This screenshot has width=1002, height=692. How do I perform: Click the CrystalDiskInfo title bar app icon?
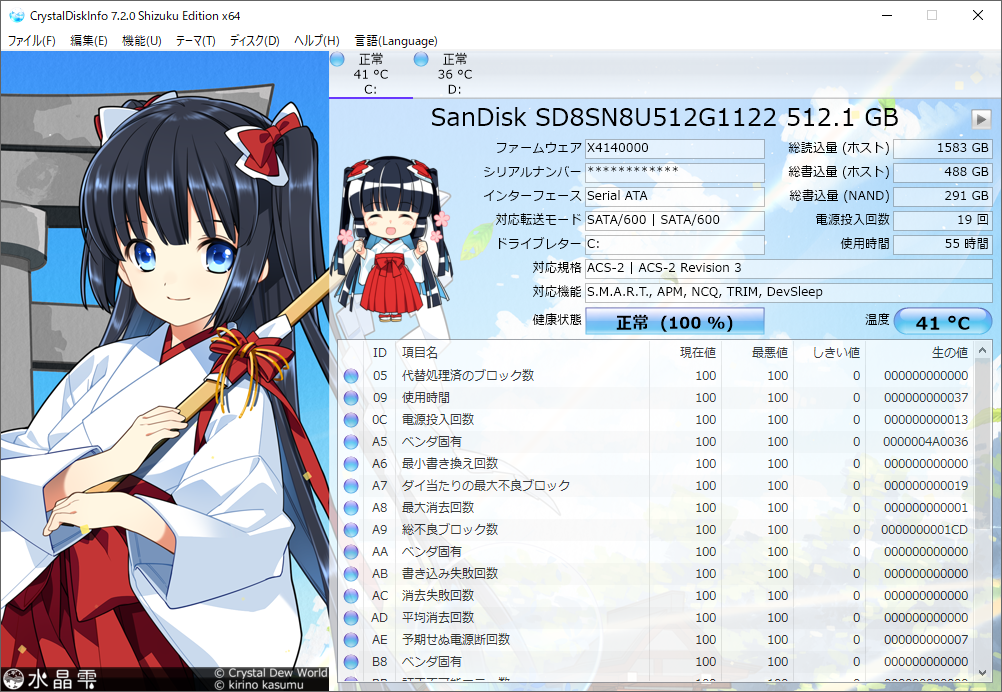17,15
